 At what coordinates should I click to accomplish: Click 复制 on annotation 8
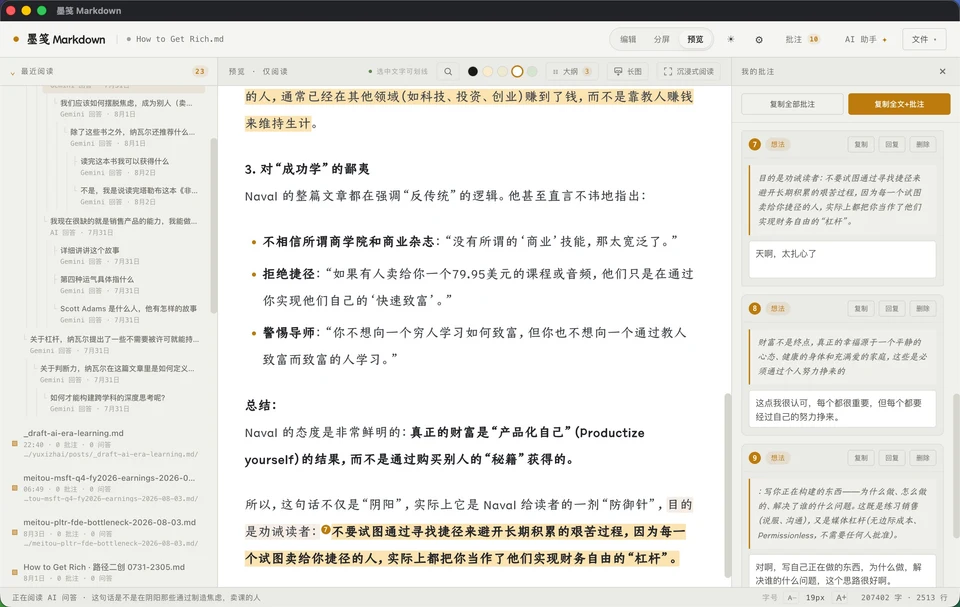coord(861,309)
